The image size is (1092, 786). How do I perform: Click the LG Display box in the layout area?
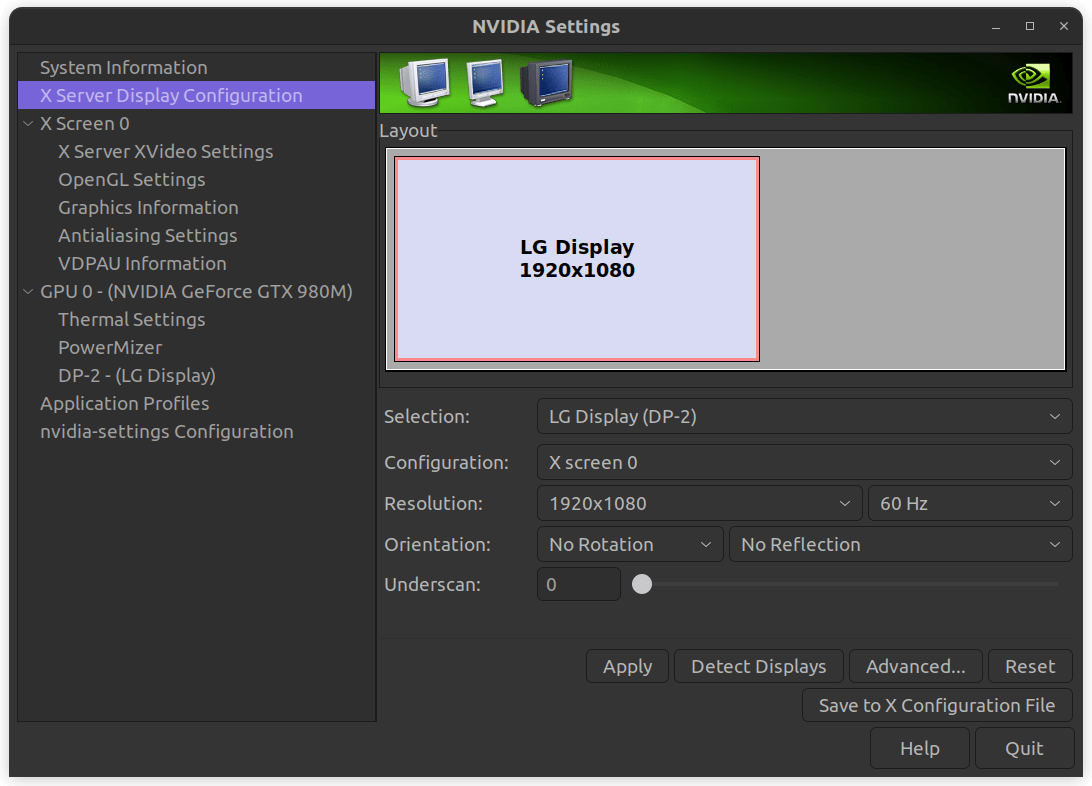pyautogui.click(x=577, y=258)
